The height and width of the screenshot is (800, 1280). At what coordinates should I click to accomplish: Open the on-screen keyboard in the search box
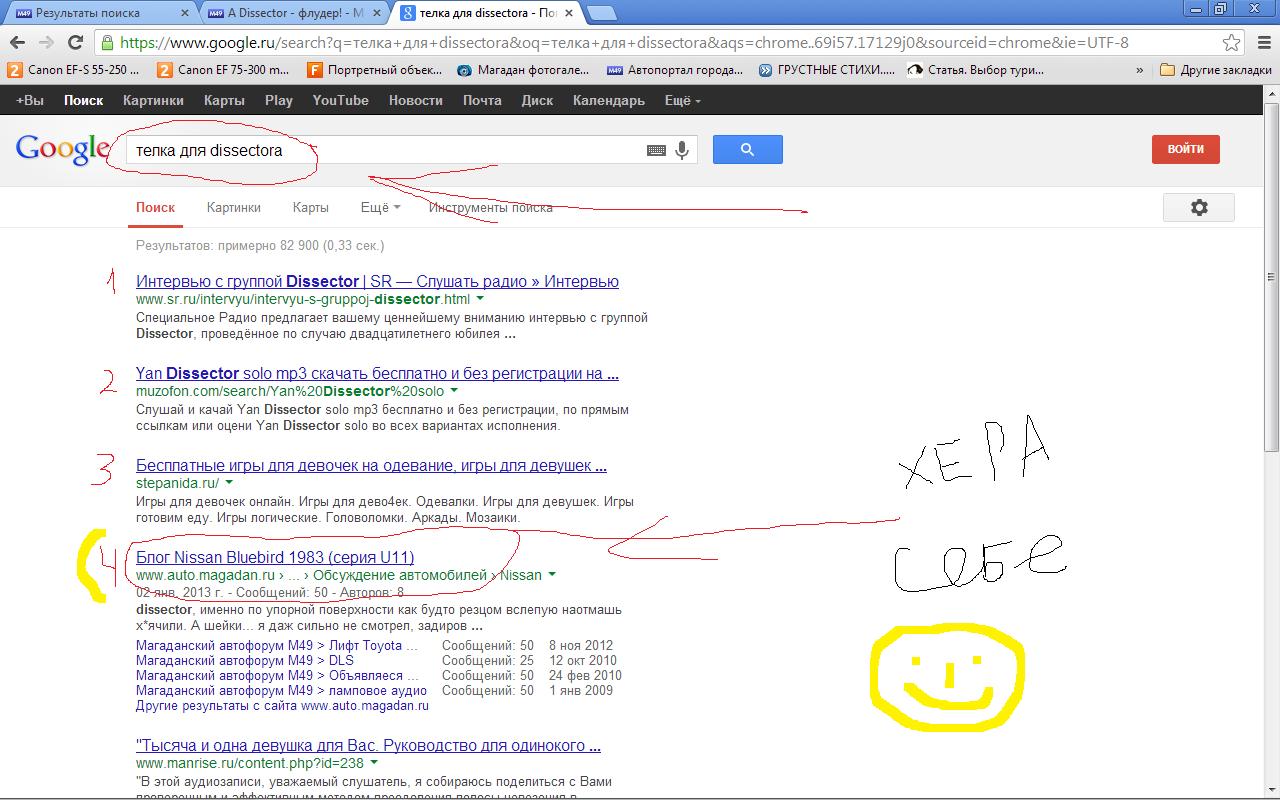[x=656, y=150]
